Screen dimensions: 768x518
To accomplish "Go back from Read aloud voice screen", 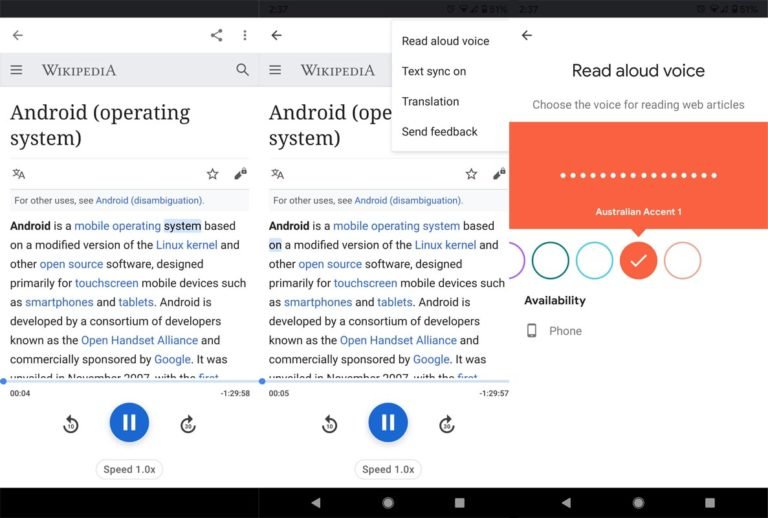I will (x=527, y=35).
